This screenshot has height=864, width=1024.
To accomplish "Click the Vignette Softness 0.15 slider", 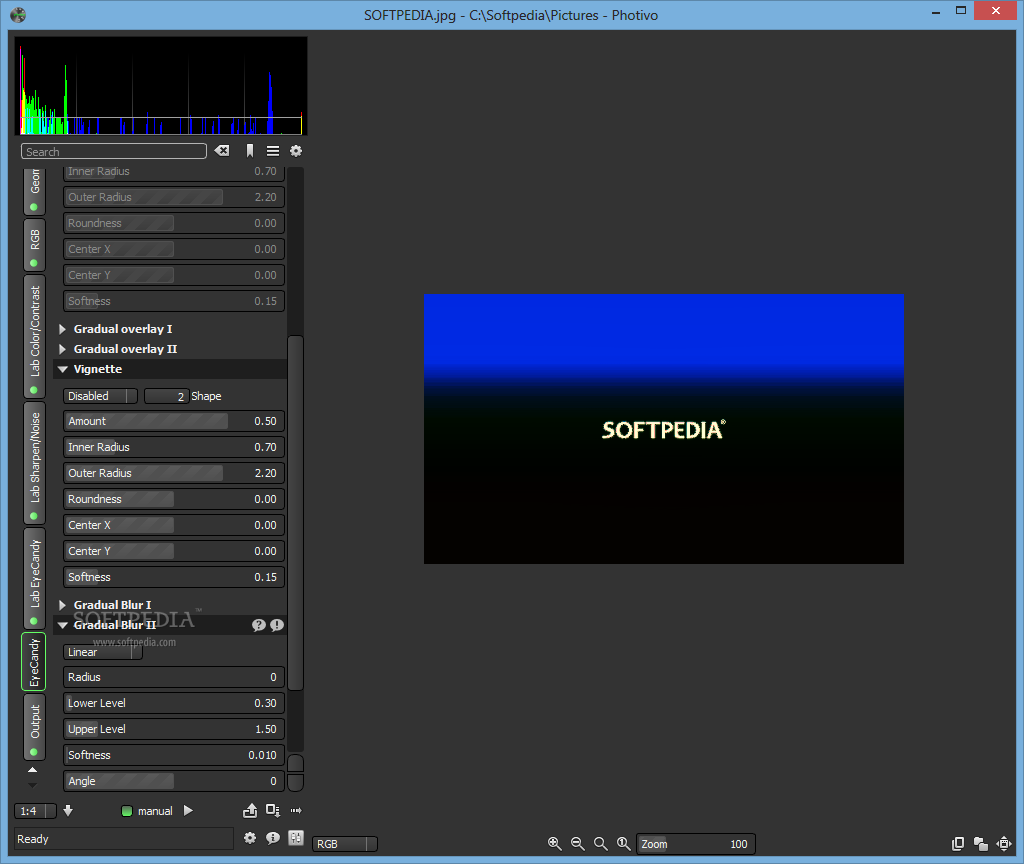I will 174,577.
